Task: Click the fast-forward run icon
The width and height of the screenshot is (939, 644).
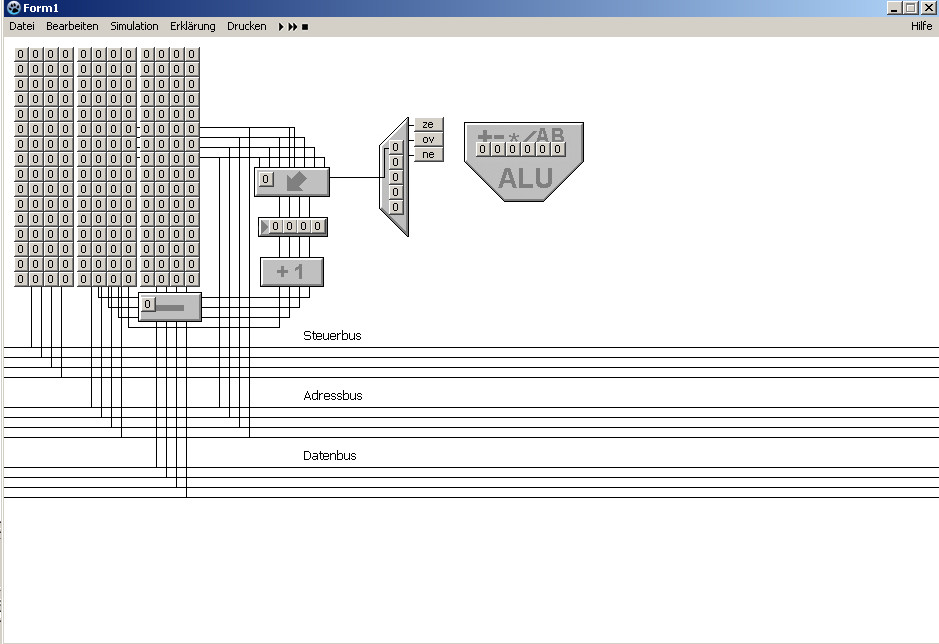Action: point(292,27)
